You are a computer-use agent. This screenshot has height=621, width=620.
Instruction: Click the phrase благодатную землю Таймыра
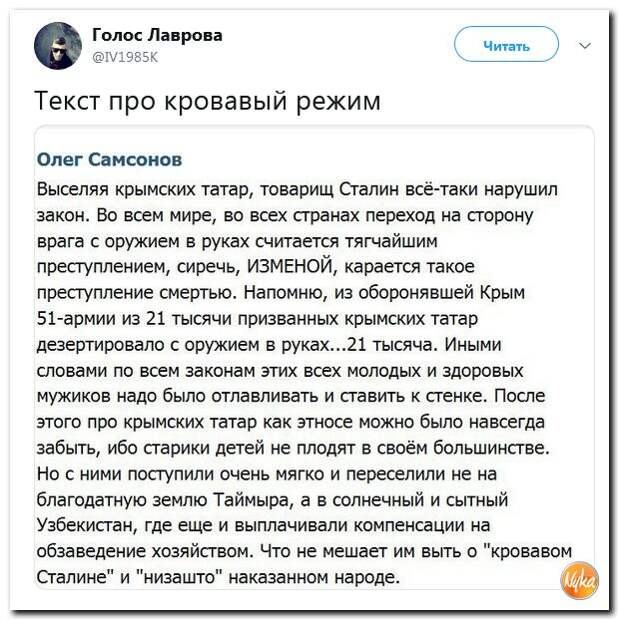click(x=163, y=500)
